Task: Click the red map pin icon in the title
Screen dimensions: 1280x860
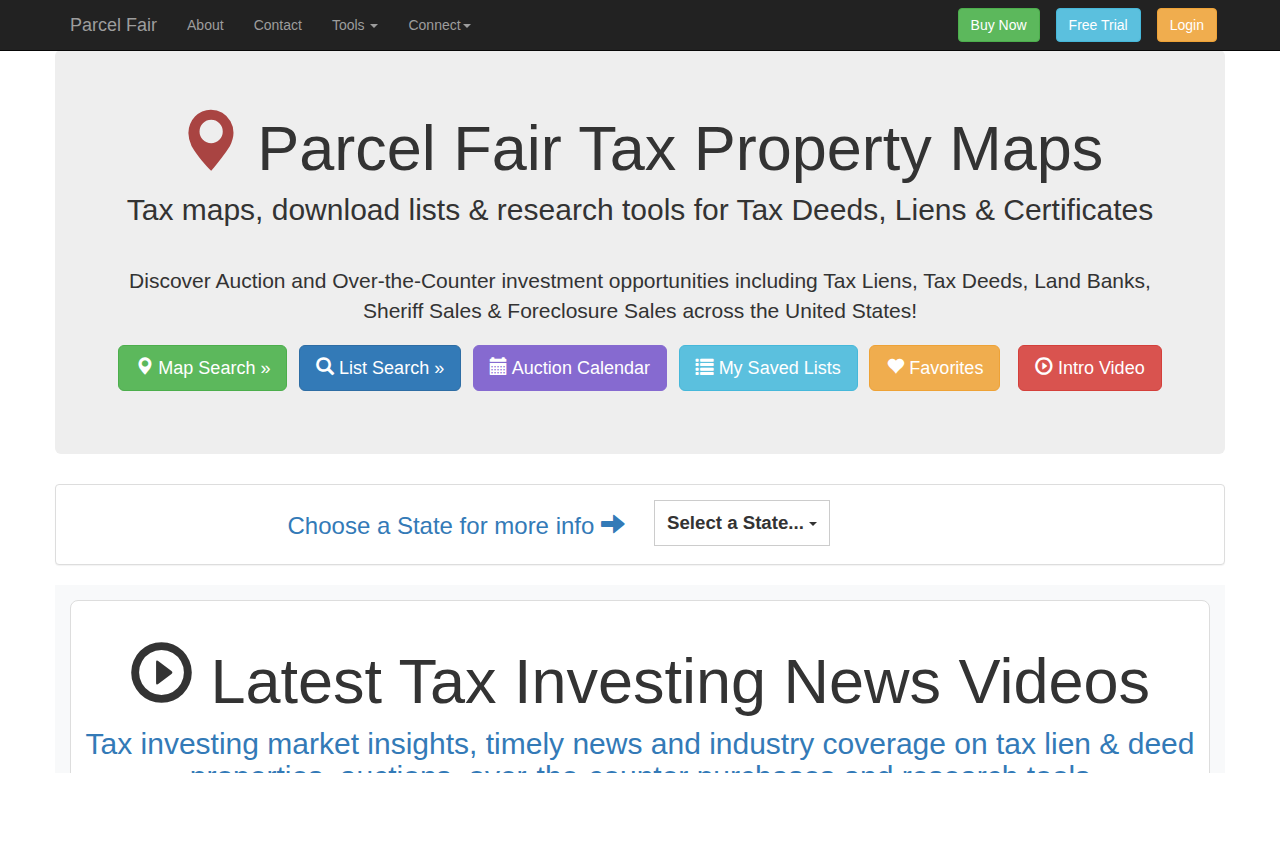Action: (211, 140)
